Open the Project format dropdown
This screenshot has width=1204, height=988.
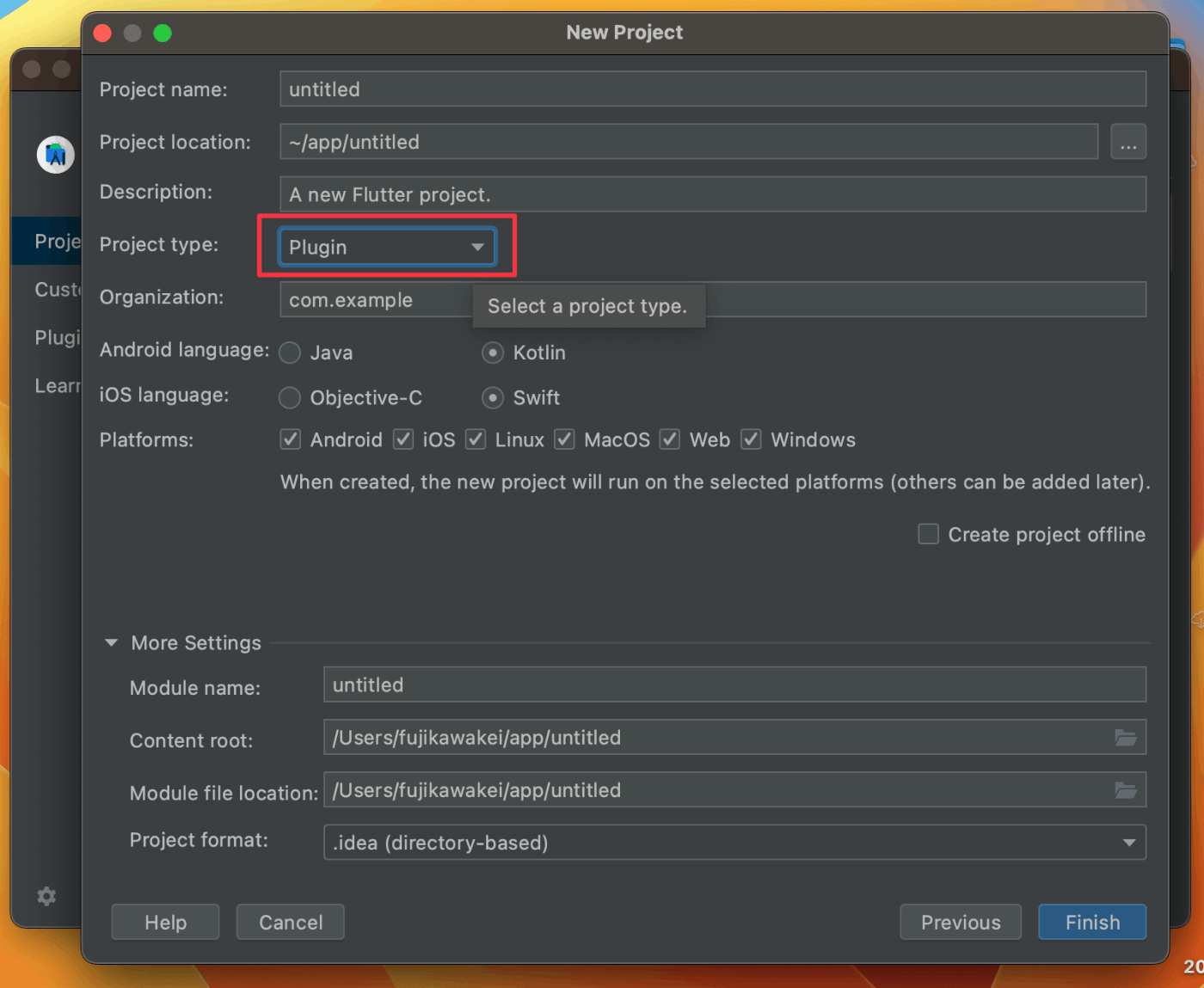pyautogui.click(x=734, y=843)
